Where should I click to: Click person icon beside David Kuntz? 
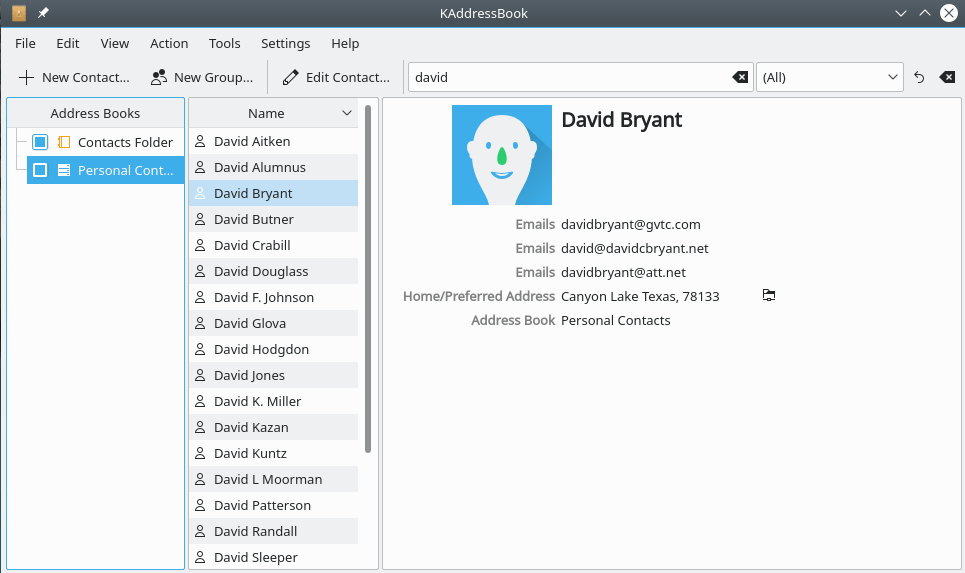[x=200, y=454]
